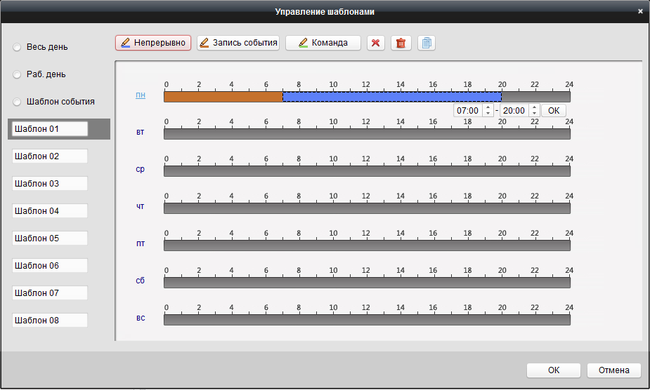Select the Шаблон 04 template

point(50,211)
